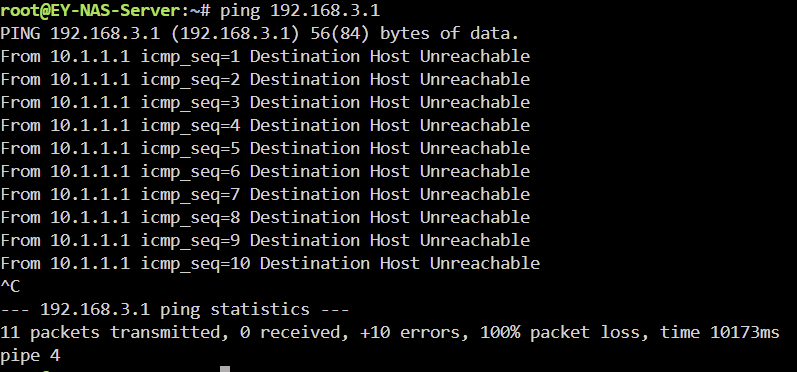Viewport: 797px width, 372px height.
Task: Click the ping statistics separator line
Action: tap(175, 309)
